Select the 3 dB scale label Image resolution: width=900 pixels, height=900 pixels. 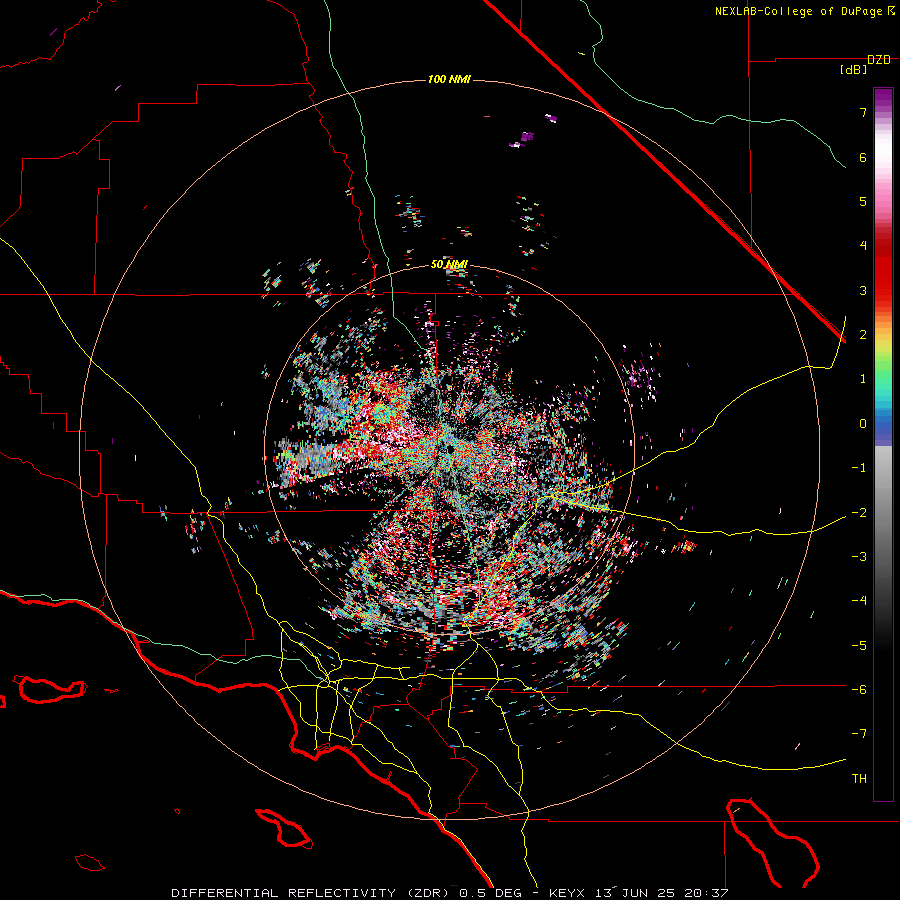863,290
